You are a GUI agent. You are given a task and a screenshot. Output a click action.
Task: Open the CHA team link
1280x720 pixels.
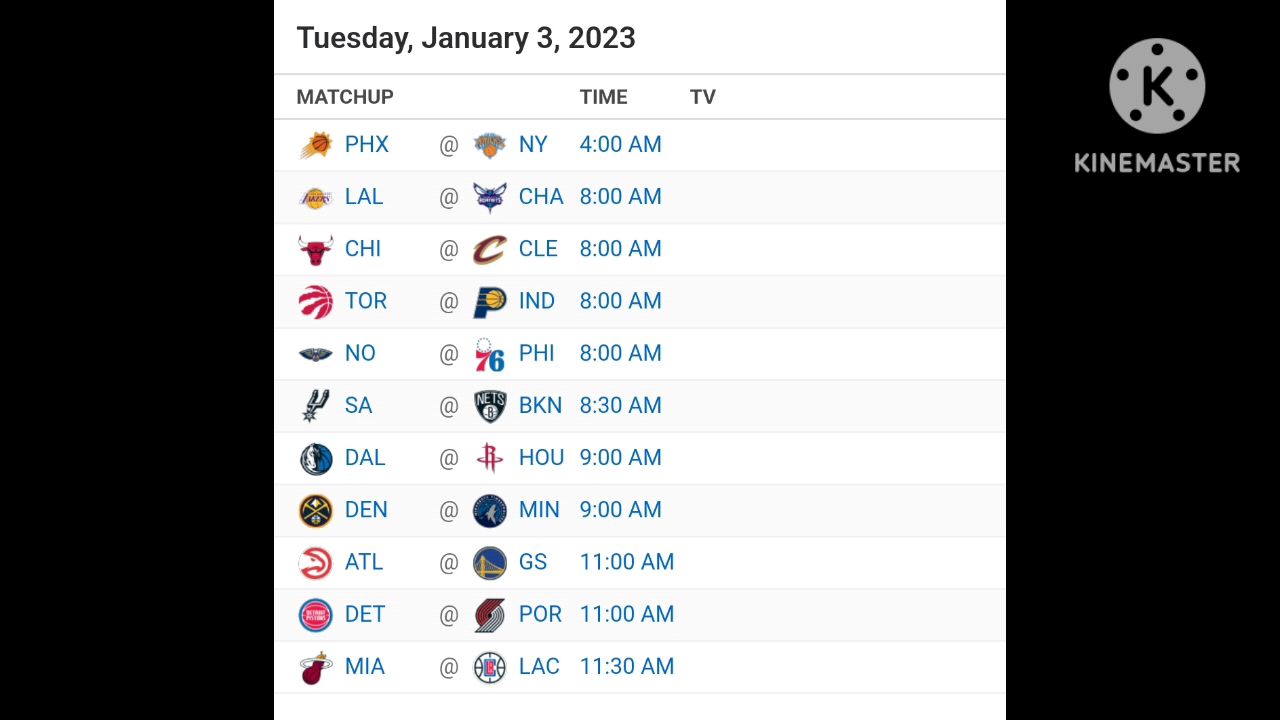(541, 197)
